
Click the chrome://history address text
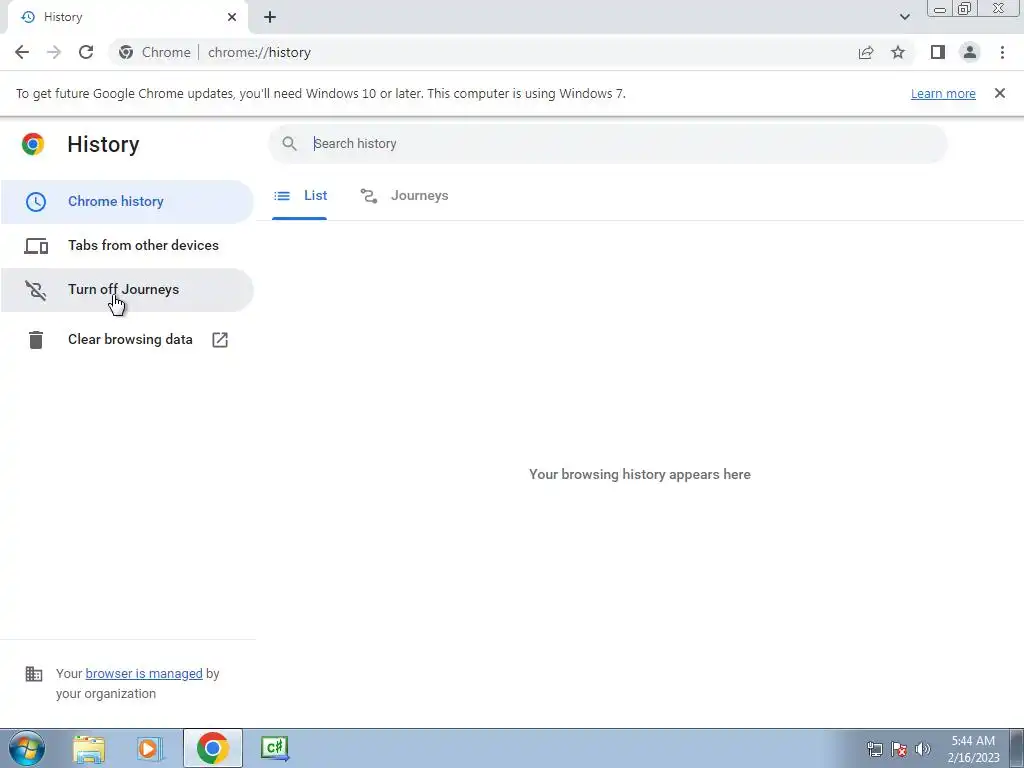[259, 52]
